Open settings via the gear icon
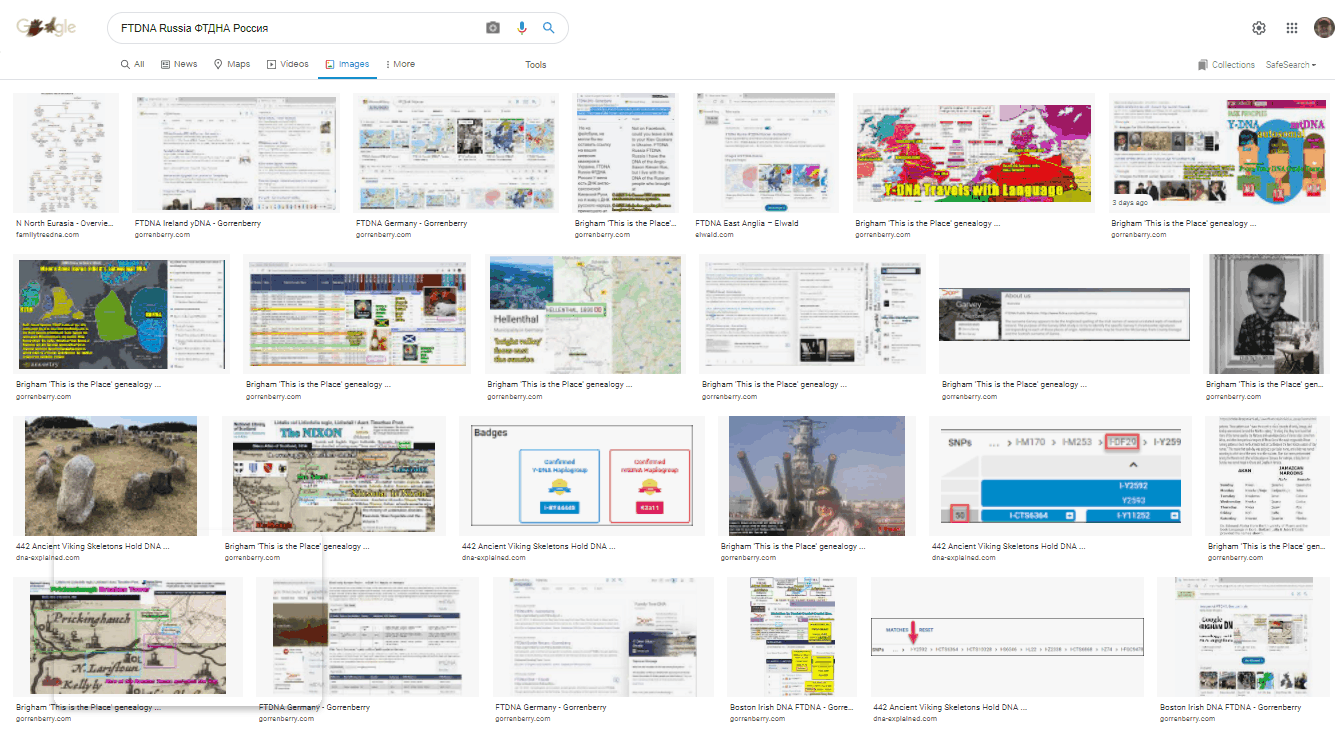The height and width of the screenshot is (735, 1335). 1259,28
